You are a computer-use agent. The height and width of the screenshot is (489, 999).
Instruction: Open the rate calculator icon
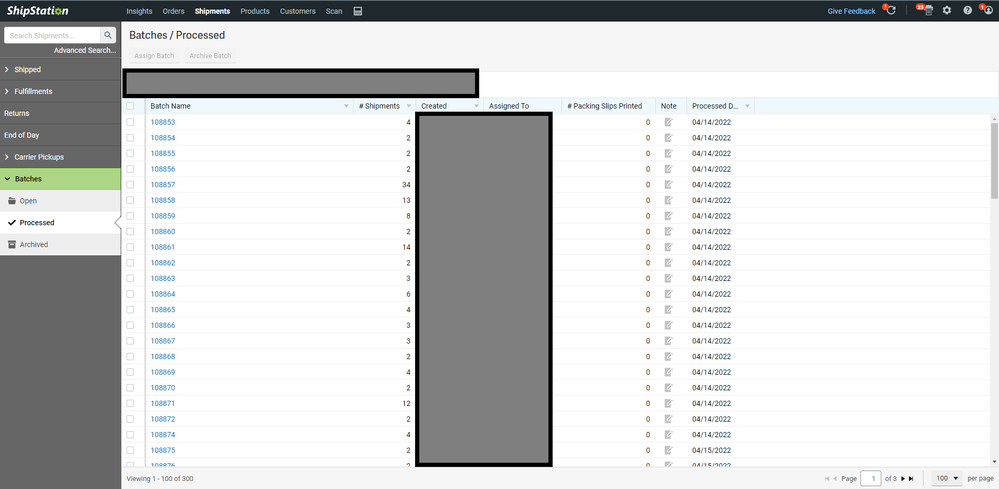tap(358, 11)
